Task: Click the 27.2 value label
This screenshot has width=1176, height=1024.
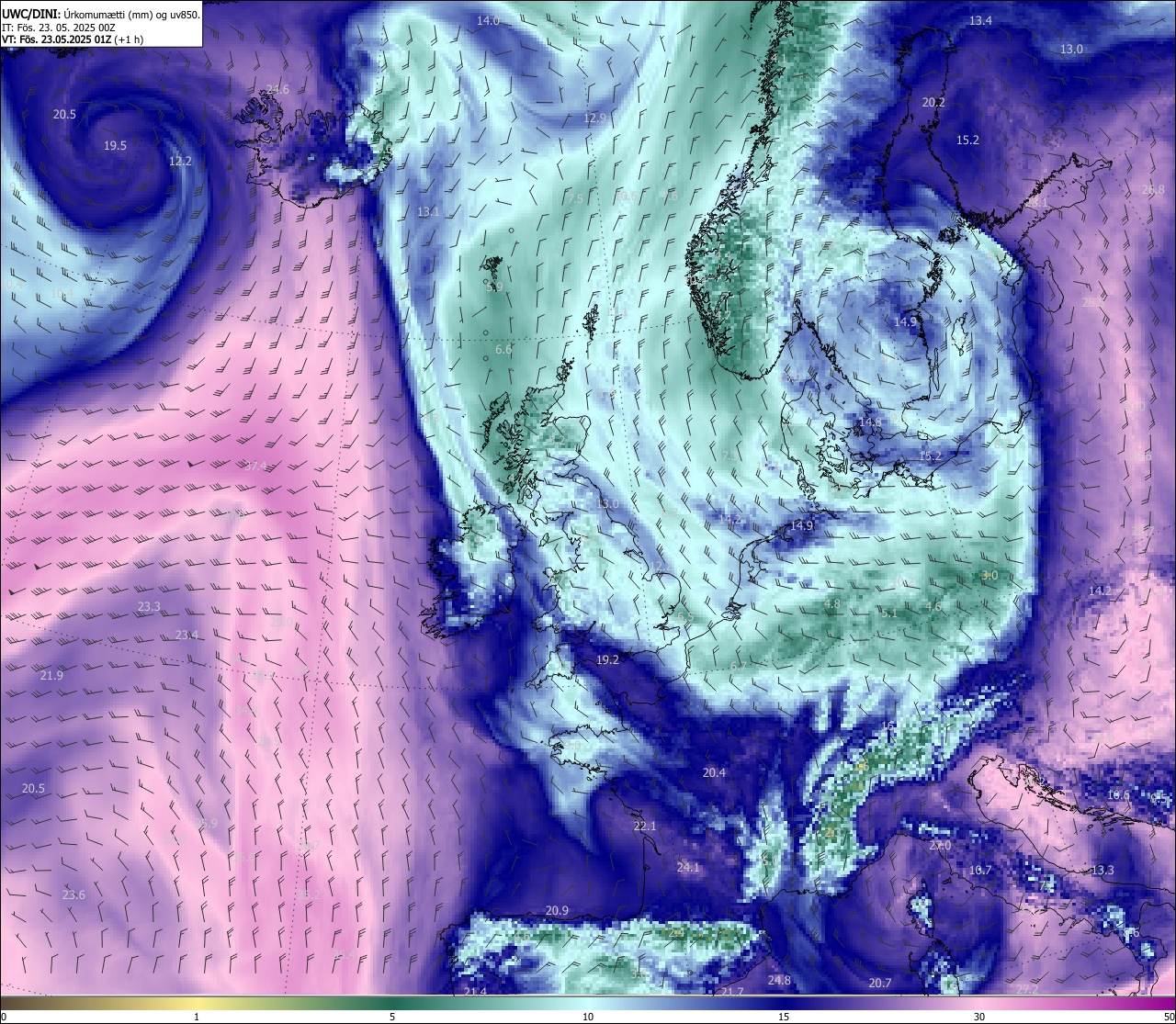Action: click(x=1027, y=989)
